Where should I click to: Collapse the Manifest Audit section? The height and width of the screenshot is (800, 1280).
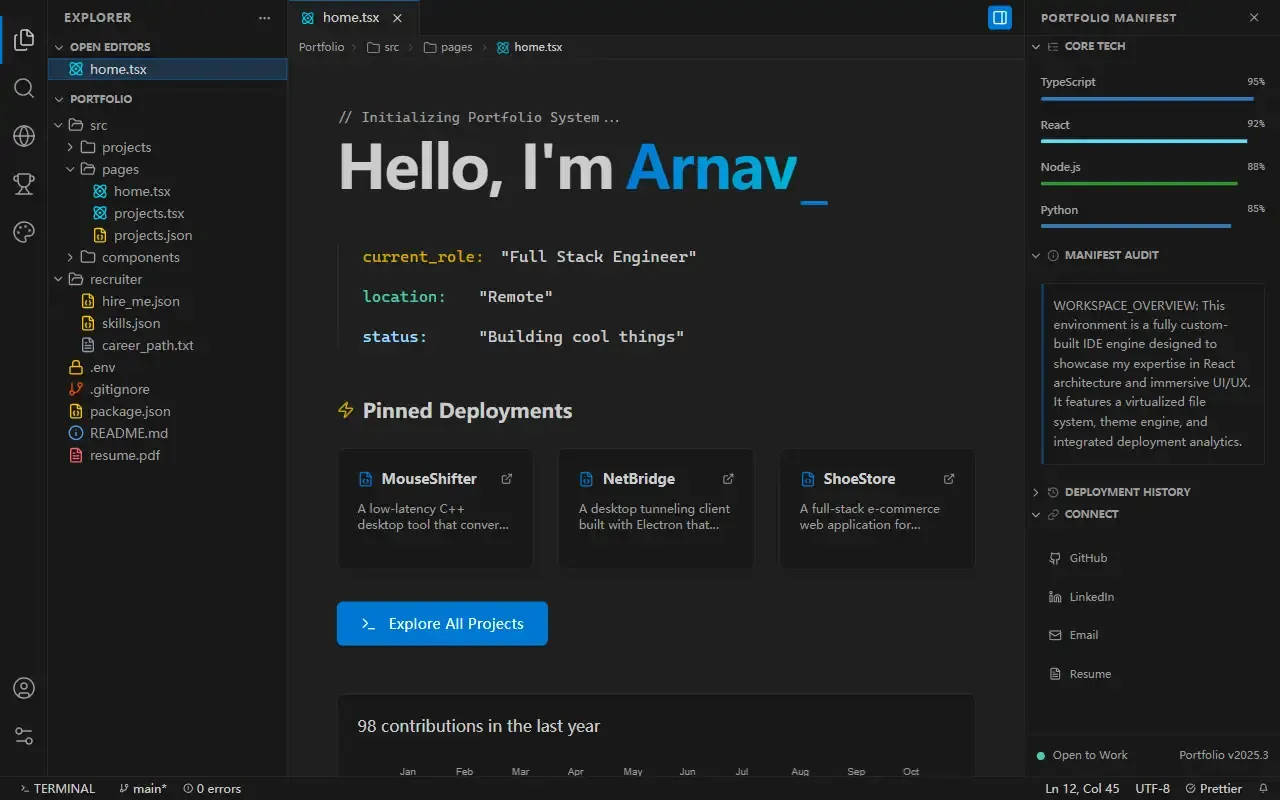(1152, 255)
